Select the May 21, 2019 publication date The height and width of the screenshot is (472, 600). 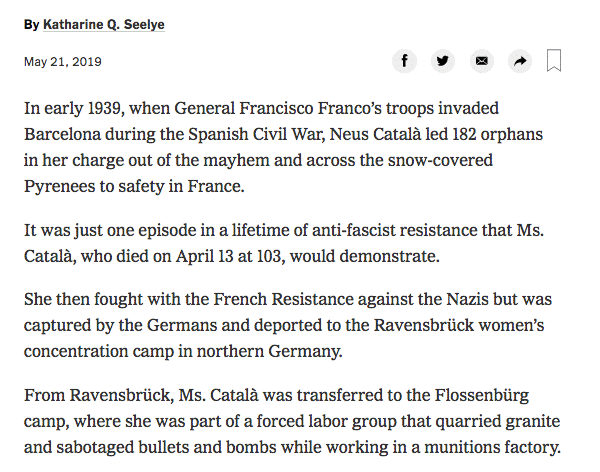63,62
